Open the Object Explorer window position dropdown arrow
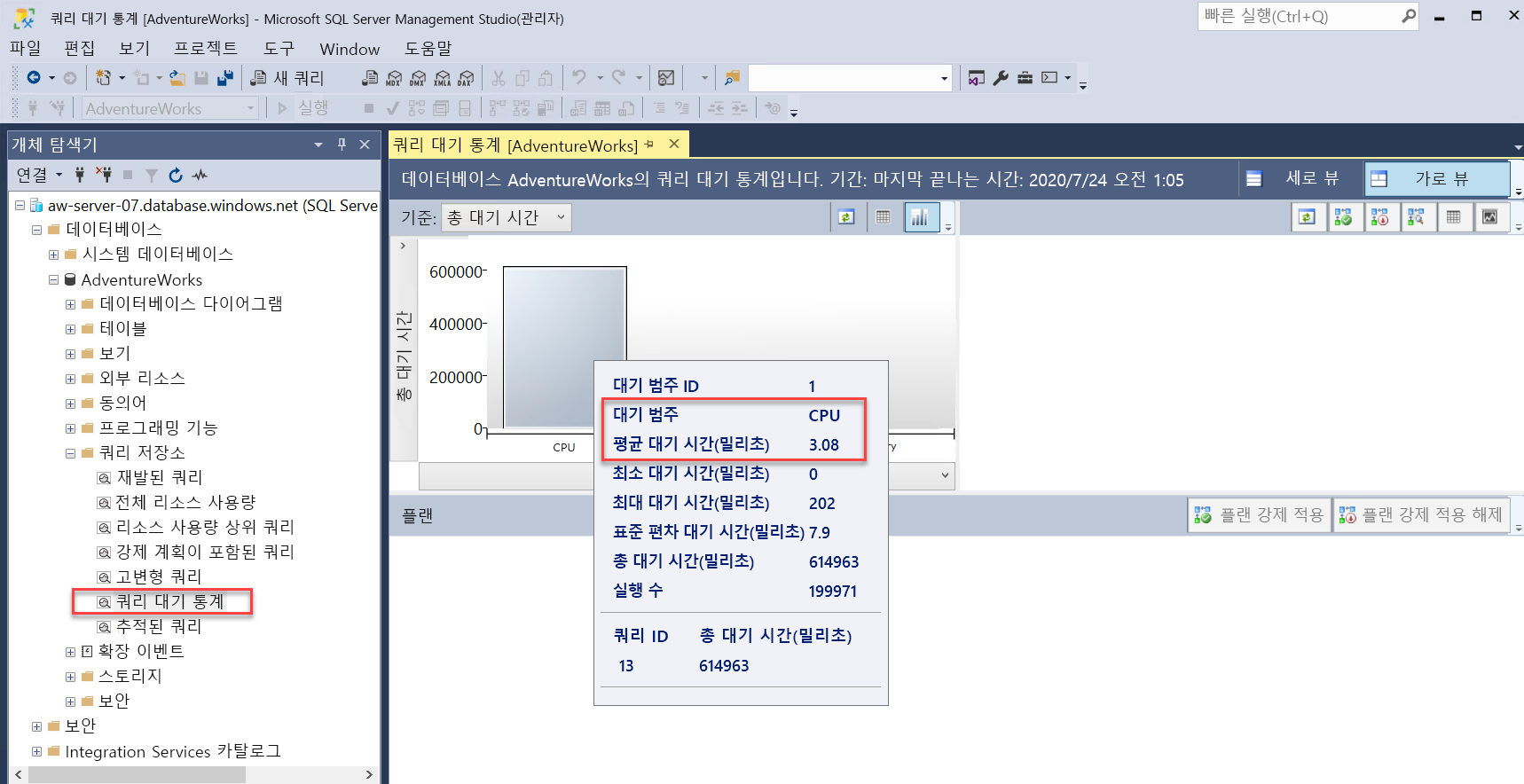 coord(318,145)
